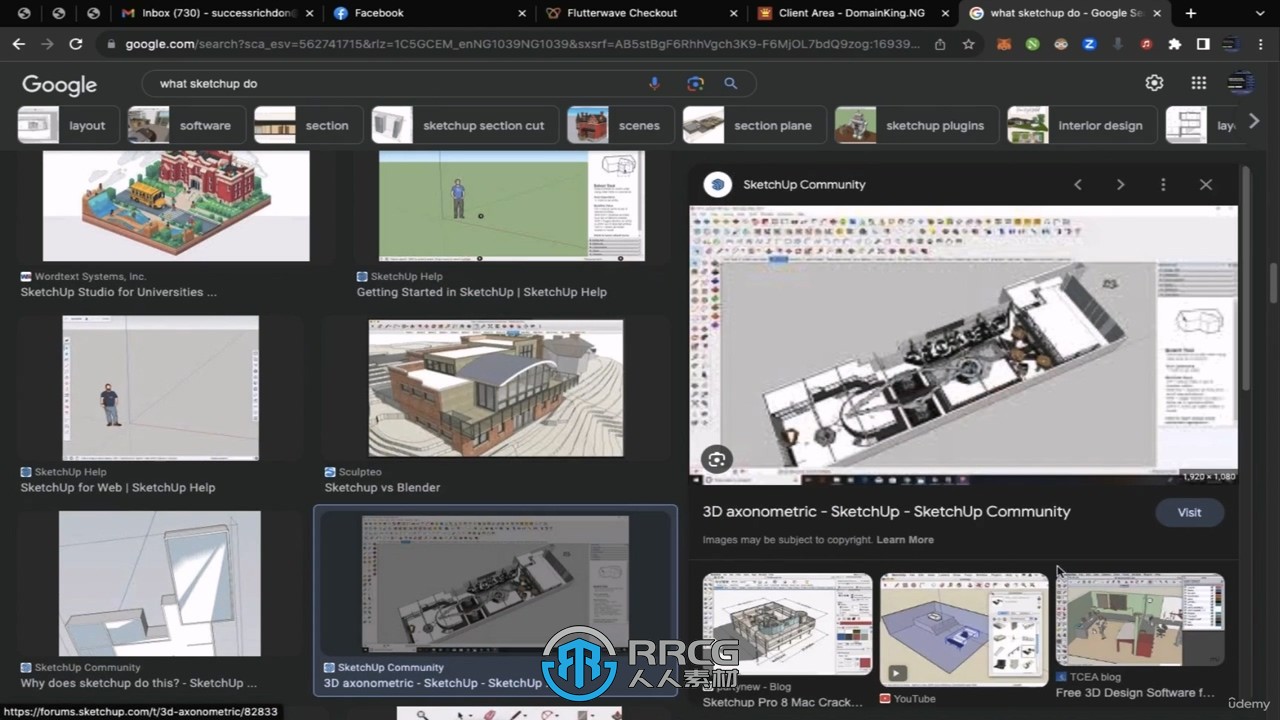Image resolution: width=1280 pixels, height=720 pixels.
Task: Open Google quick settings gear
Action: [x=1154, y=83]
